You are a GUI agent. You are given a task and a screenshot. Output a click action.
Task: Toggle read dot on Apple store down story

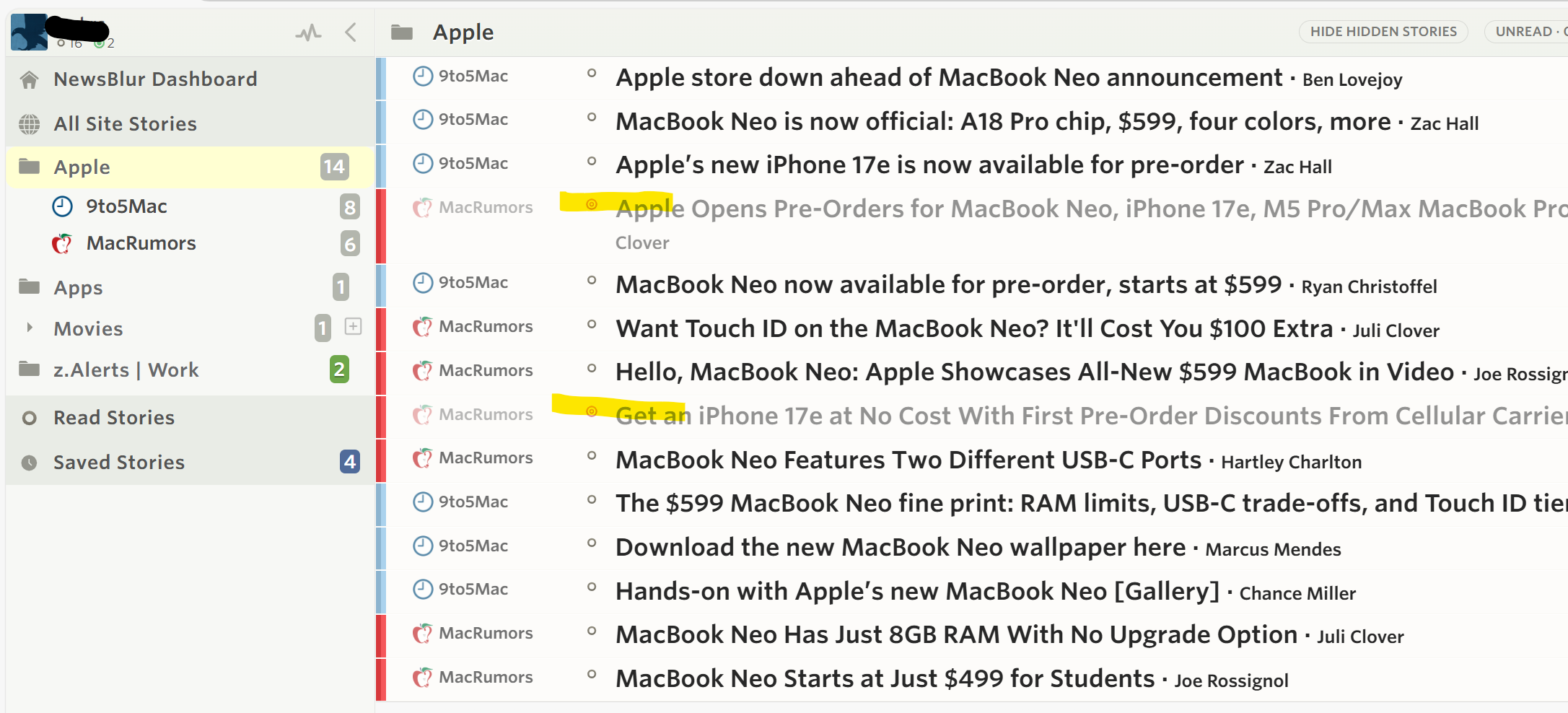pos(592,74)
